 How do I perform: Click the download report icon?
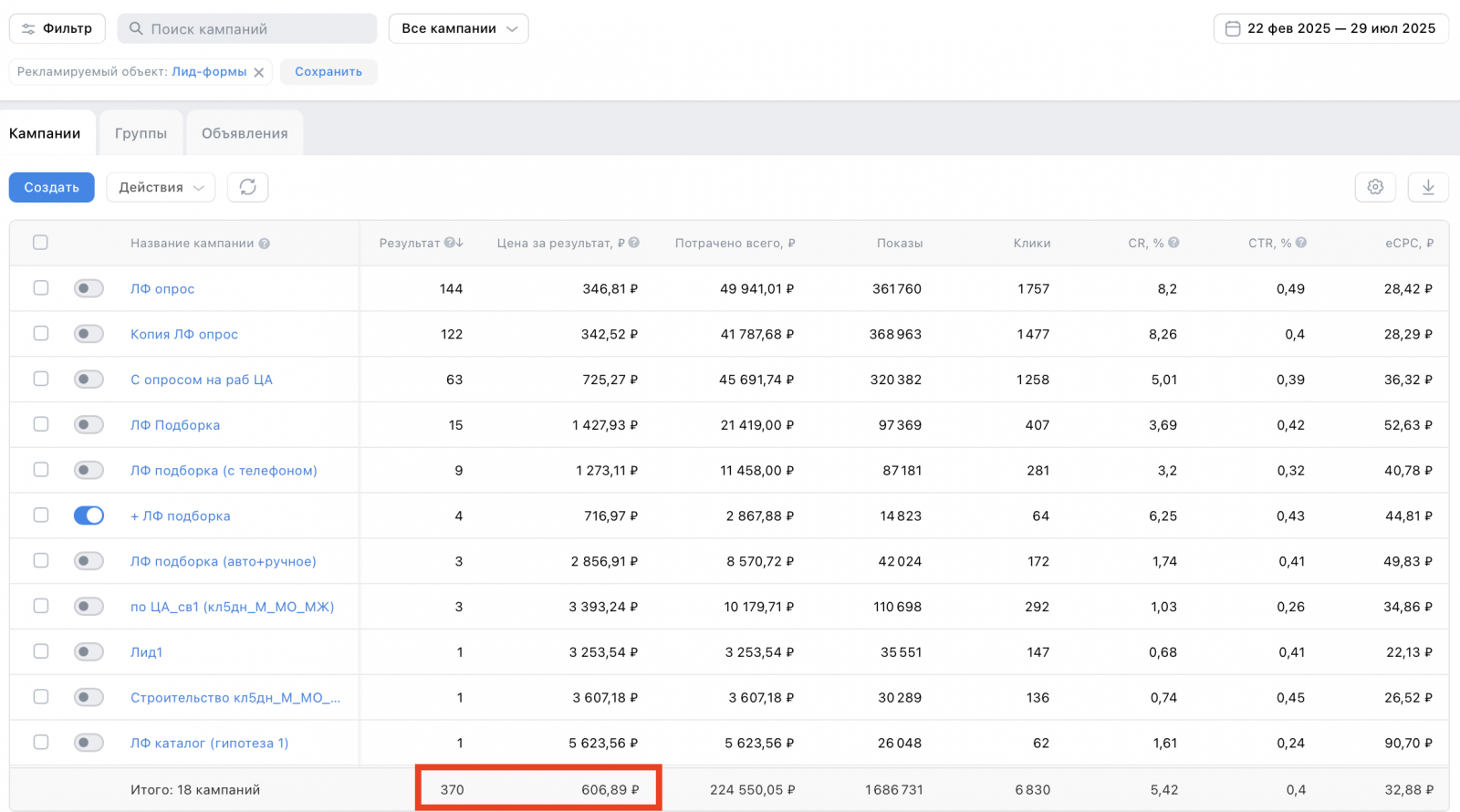pyautogui.click(x=1428, y=187)
